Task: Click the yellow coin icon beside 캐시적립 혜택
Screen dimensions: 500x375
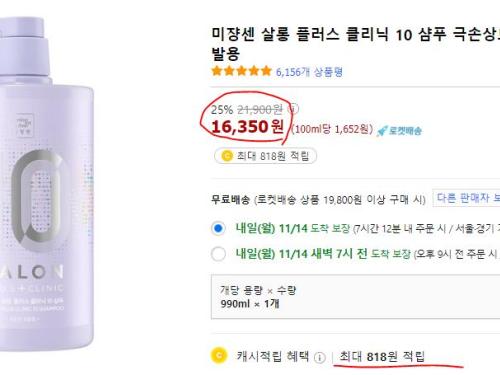Action: (x=219, y=355)
